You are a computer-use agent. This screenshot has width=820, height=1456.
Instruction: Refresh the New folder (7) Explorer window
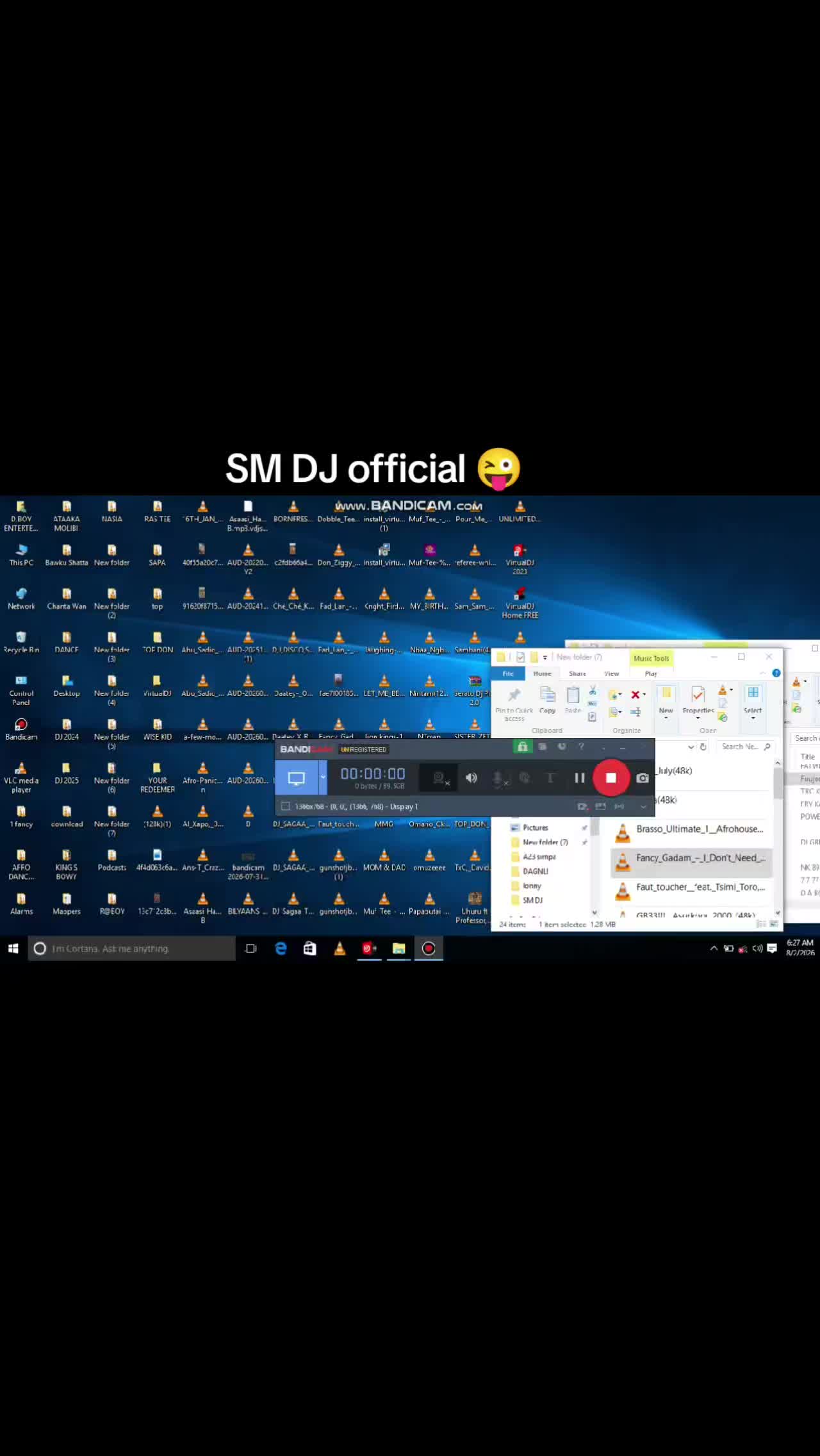tap(703, 747)
